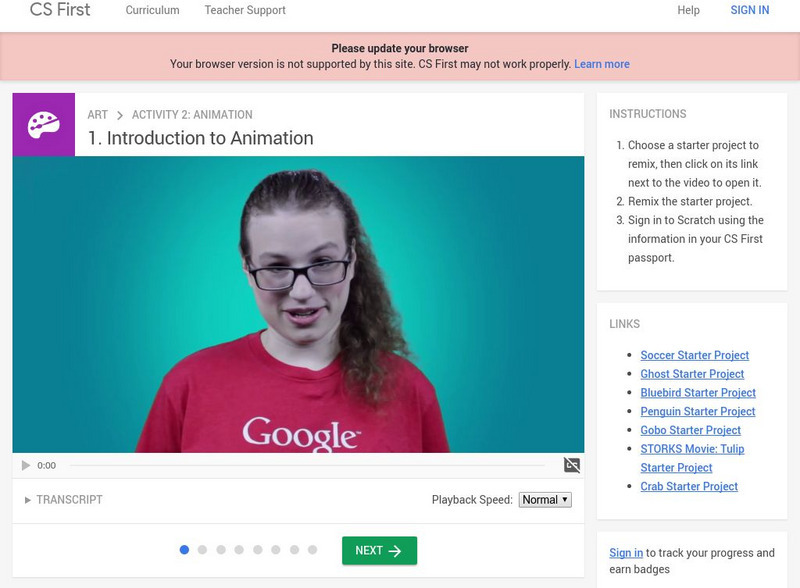Open the Gobo Starter Project link

(690, 430)
